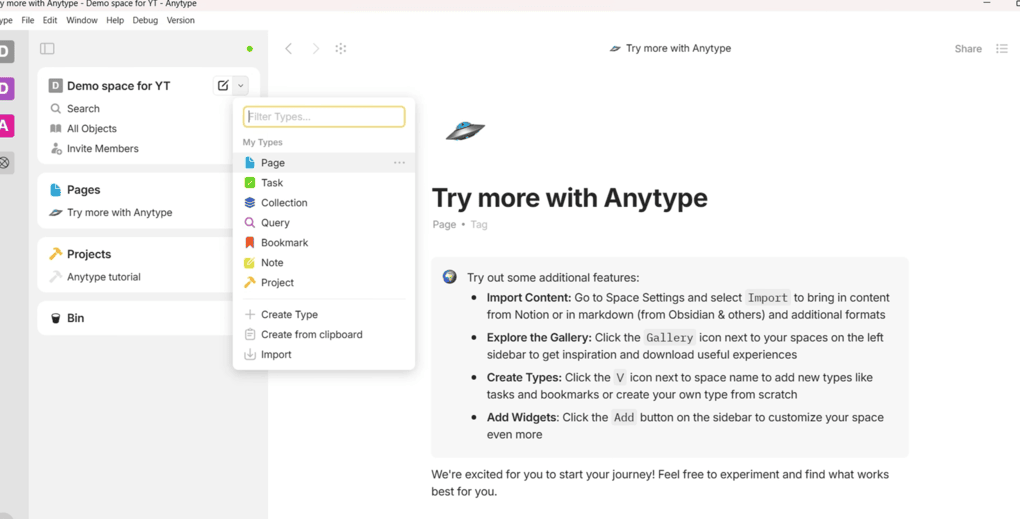Viewport: 1020px width, 519px height.
Task: Open the Debug menu
Action: click(x=145, y=20)
